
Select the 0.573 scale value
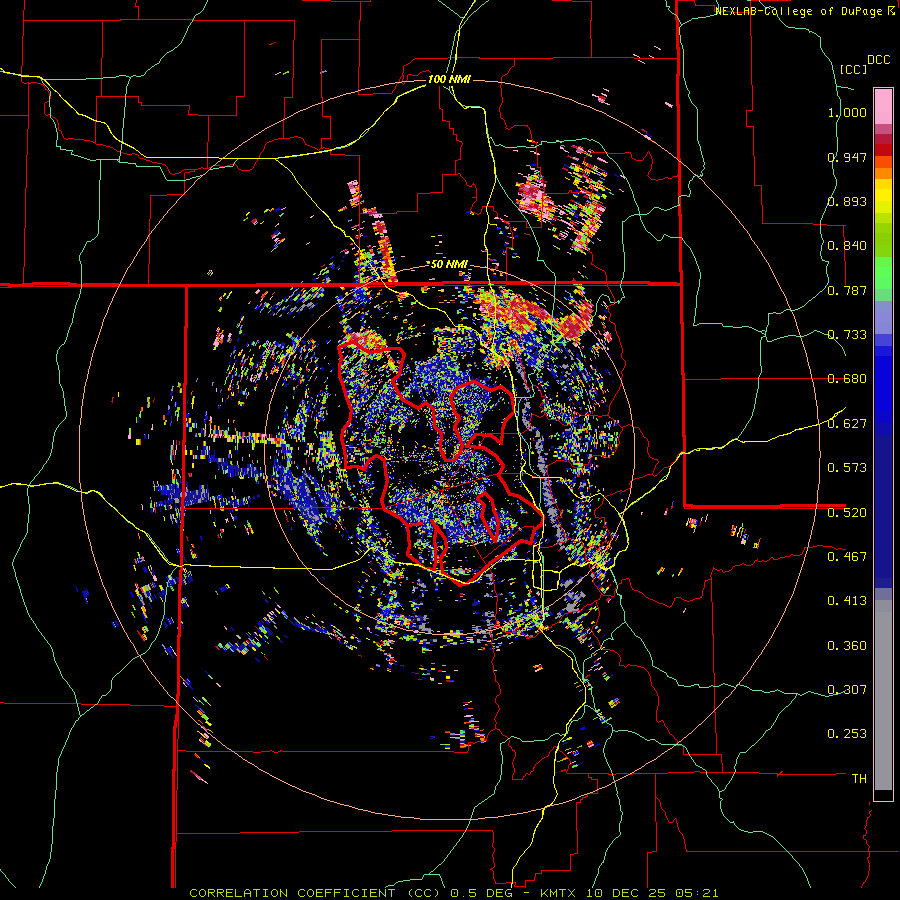click(847, 468)
